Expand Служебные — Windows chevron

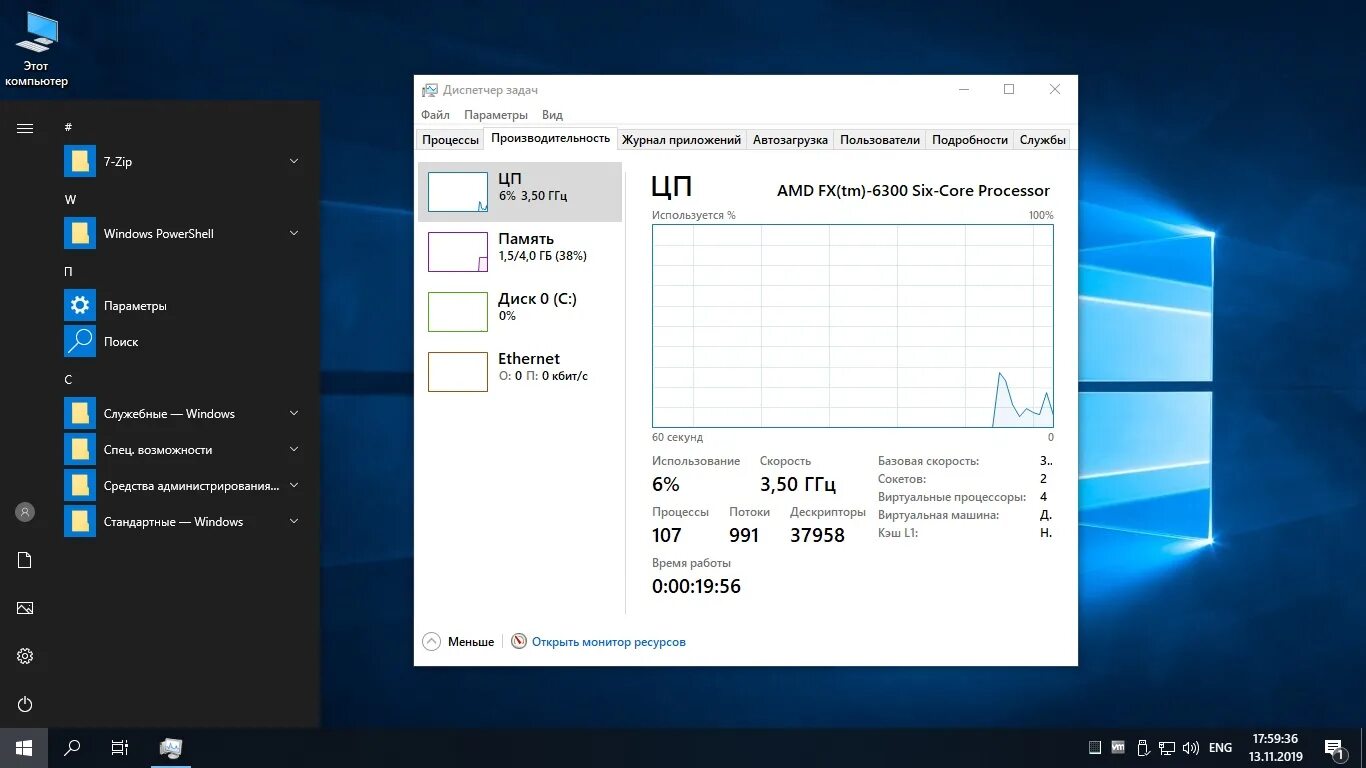coord(294,413)
